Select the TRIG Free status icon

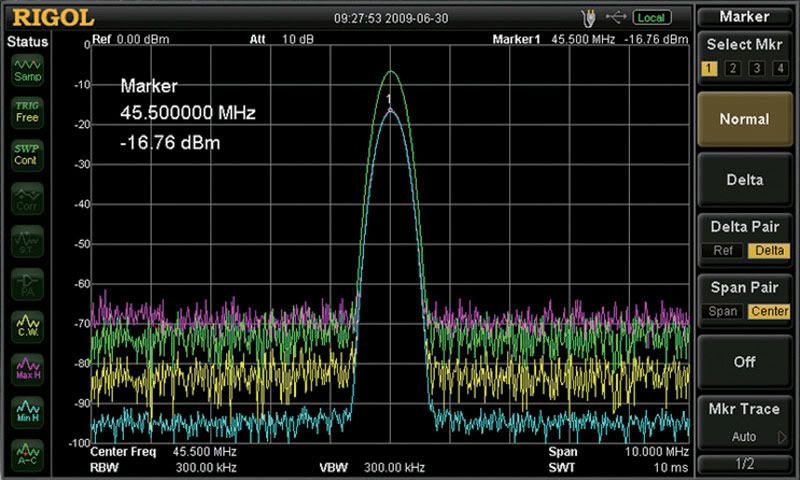[x=28, y=112]
